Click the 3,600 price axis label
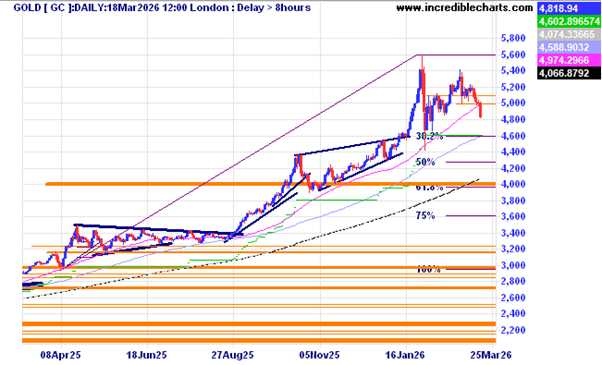 [x=513, y=216]
